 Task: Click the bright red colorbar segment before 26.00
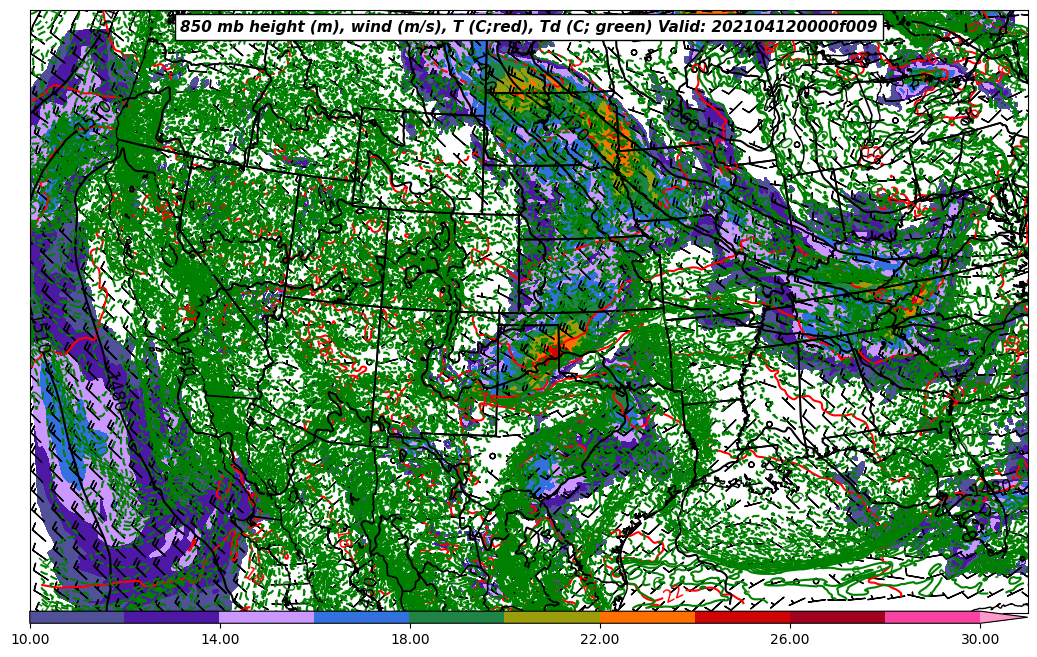point(743,617)
